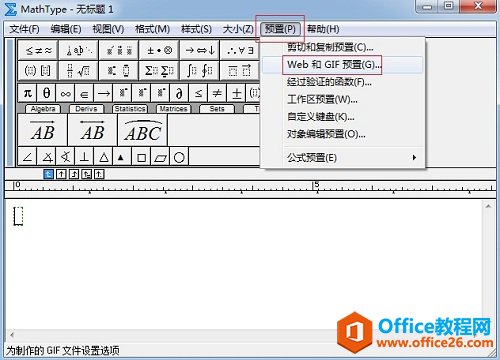Click the horizontal scrollbar left arrow

12,334
